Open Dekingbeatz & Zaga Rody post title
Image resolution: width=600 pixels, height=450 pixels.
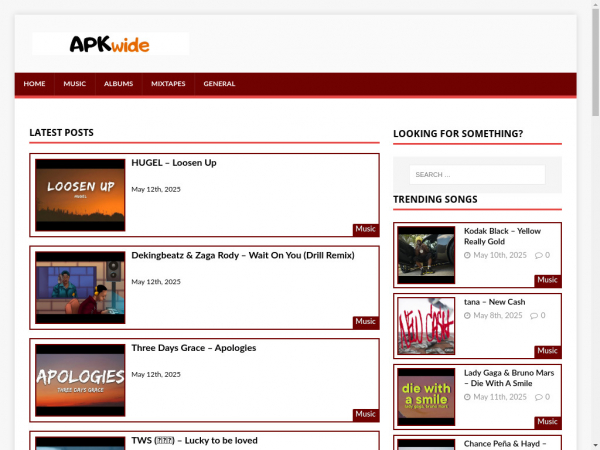click(x=243, y=255)
